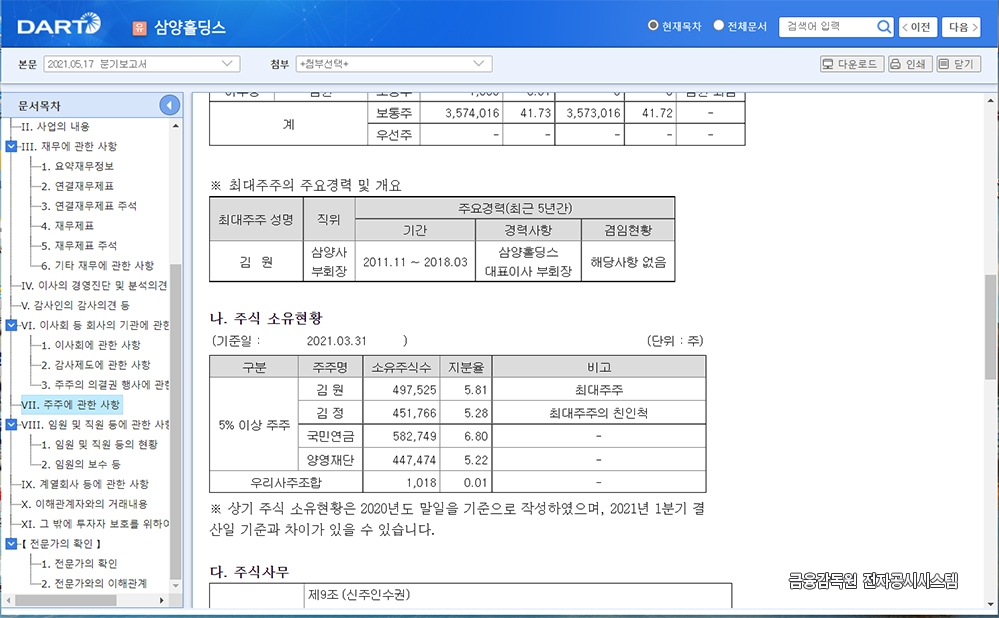Click the 다운로드 button
The width and height of the screenshot is (999, 618).
click(852, 64)
